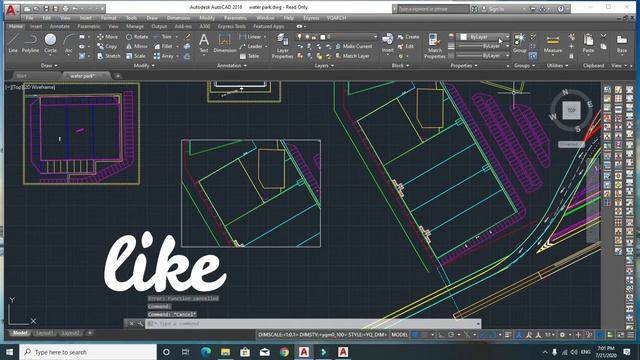The width and height of the screenshot is (640, 360).
Task: Click Edit block button
Action: tap(405, 47)
